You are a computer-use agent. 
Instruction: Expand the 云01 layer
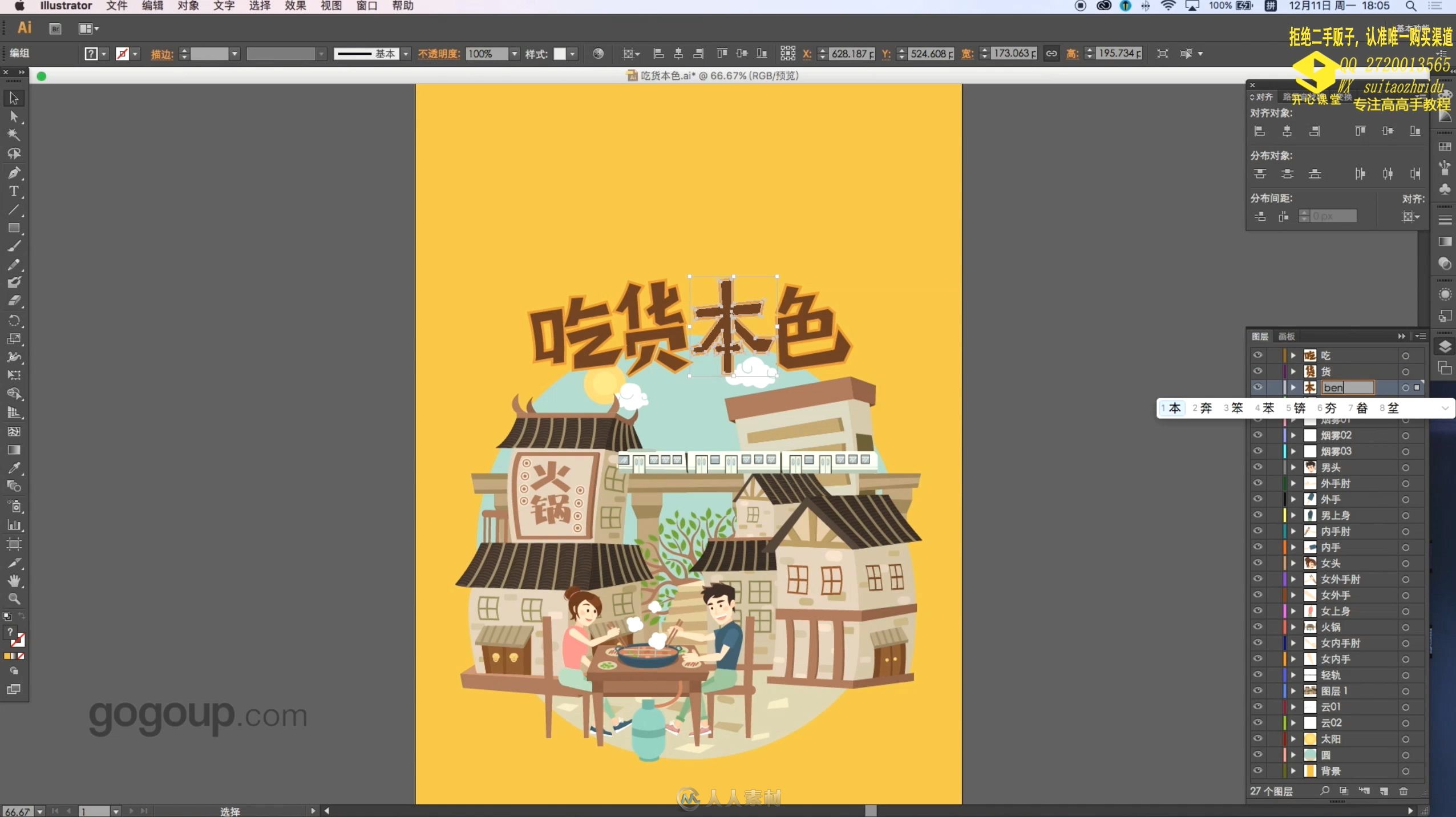tap(1293, 707)
